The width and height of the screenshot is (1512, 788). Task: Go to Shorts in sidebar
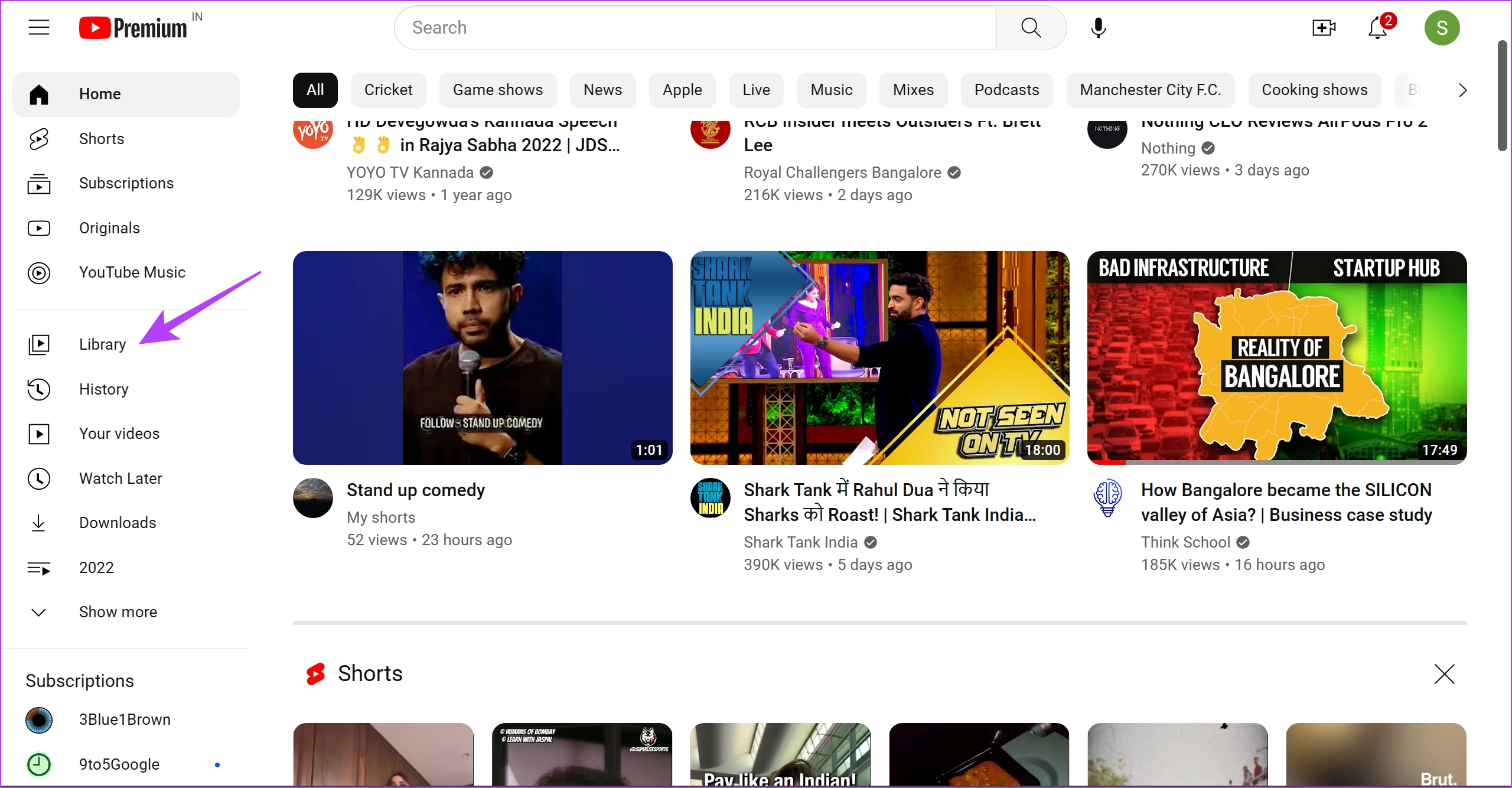pyautogui.click(x=102, y=139)
